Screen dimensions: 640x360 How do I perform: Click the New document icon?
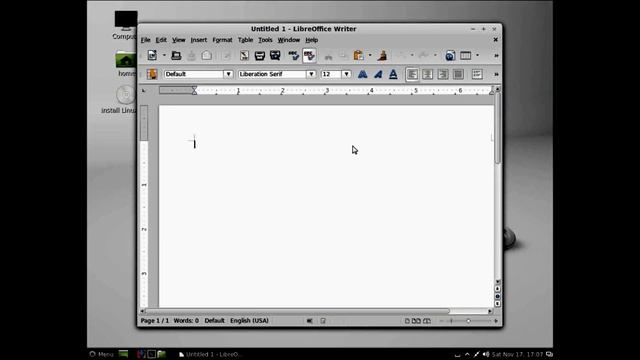pyautogui.click(x=152, y=55)
